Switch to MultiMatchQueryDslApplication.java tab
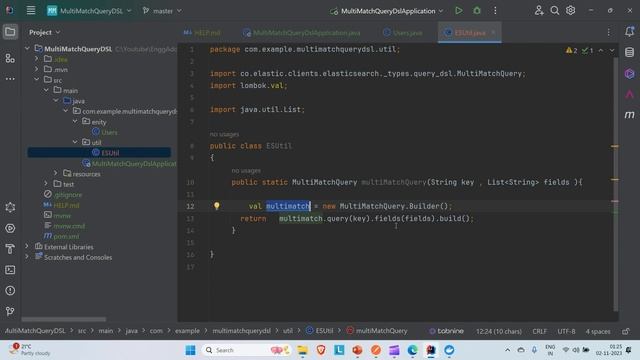The image size is (640, 360). 301,33
